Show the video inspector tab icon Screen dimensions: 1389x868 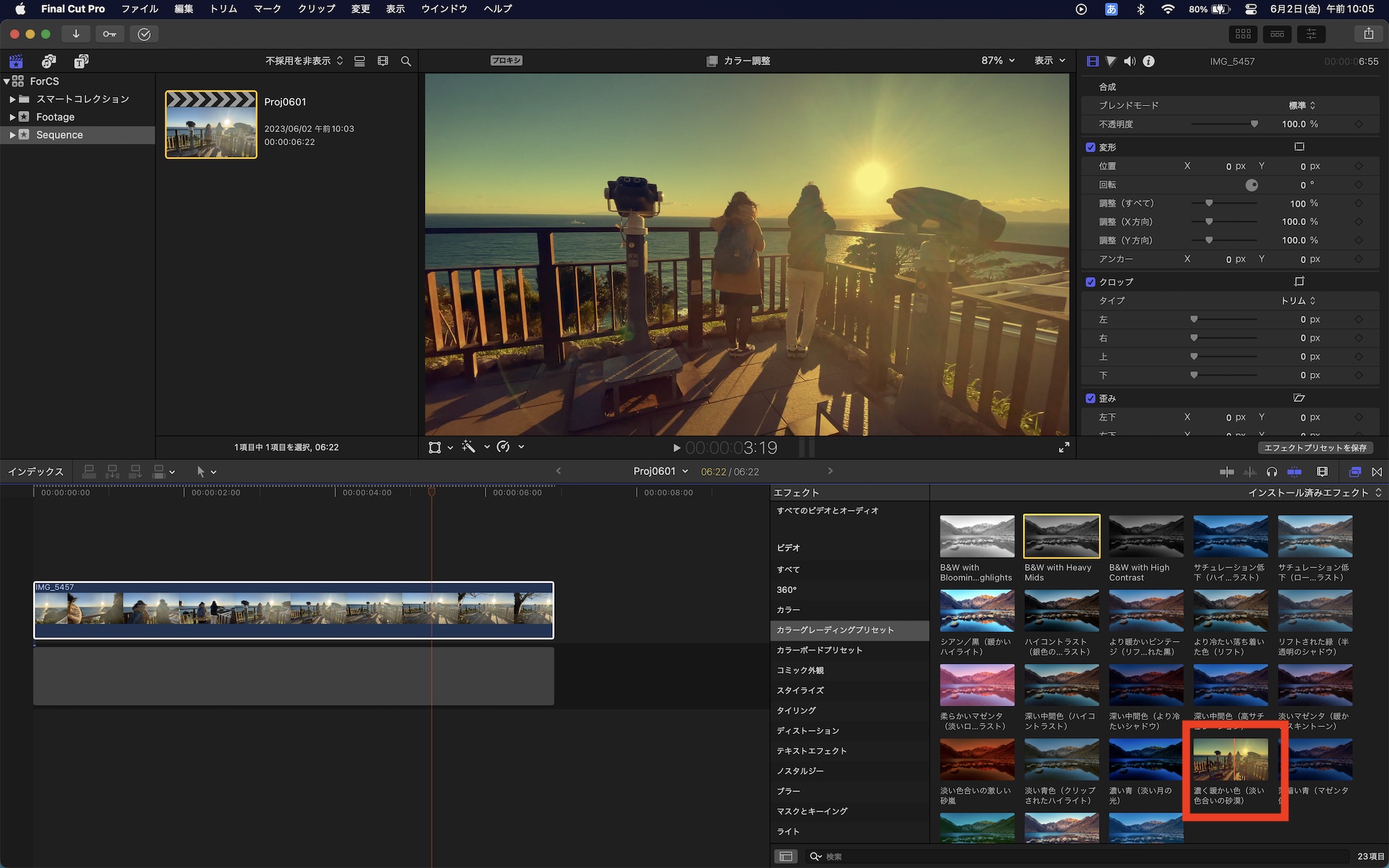1092,61
